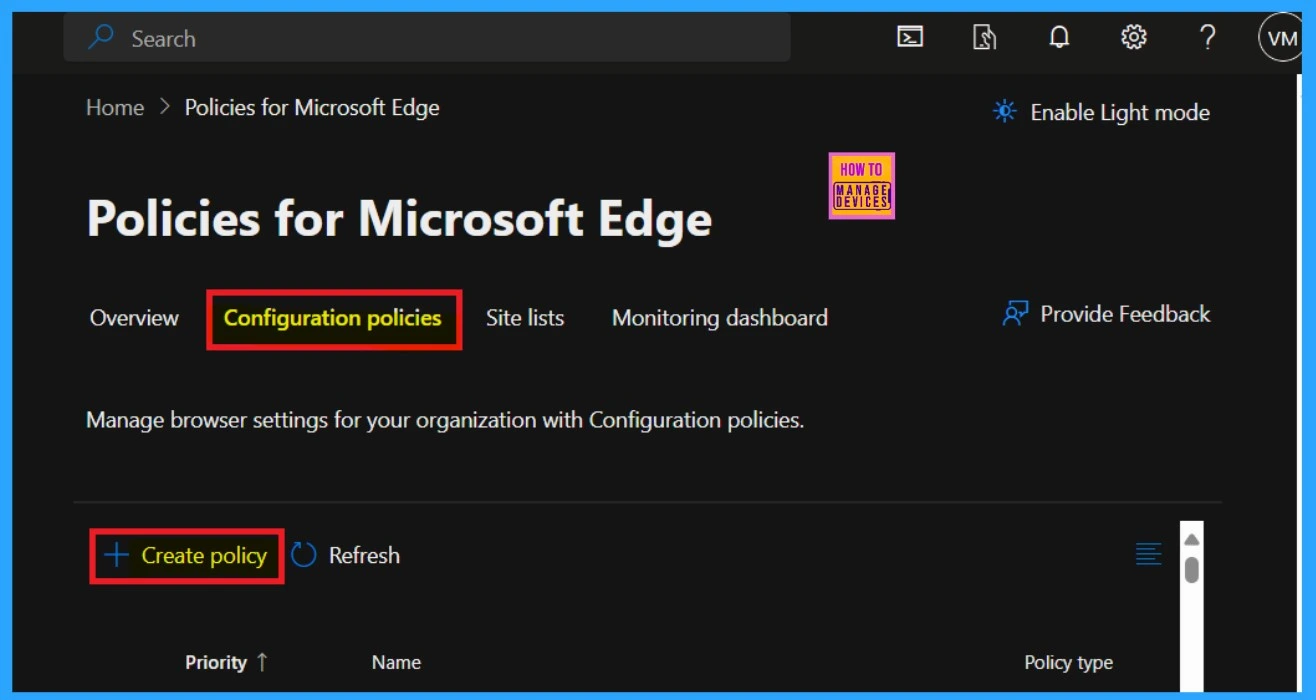Toggle the list density lines icon
The height and width of the screenshot is (700, 1316).
pos(1149,553)
